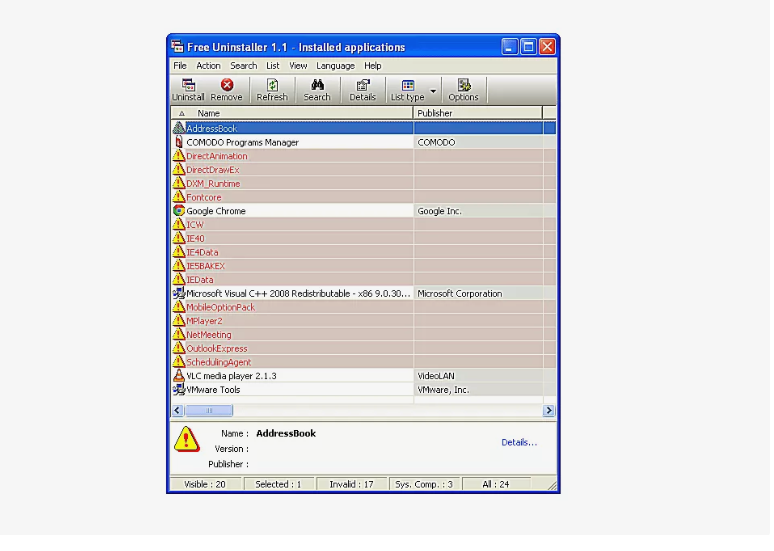Click the Google Inc. publisher cell
774x551 pixels.
478,211
